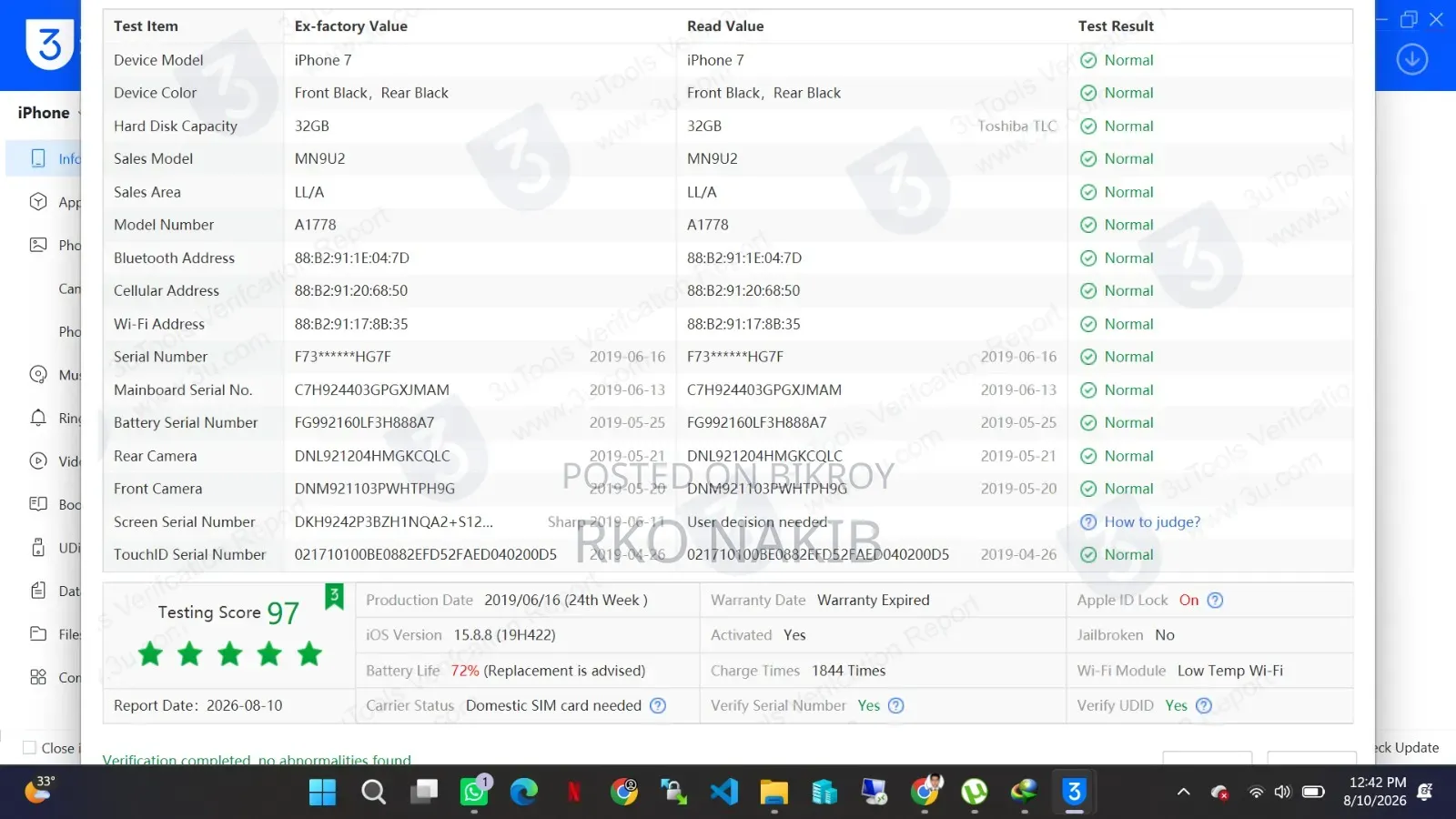Open the Ringtones bell icon in sidebar
This screenshot has width=1456, height=819.
click(x=38, y=418)
